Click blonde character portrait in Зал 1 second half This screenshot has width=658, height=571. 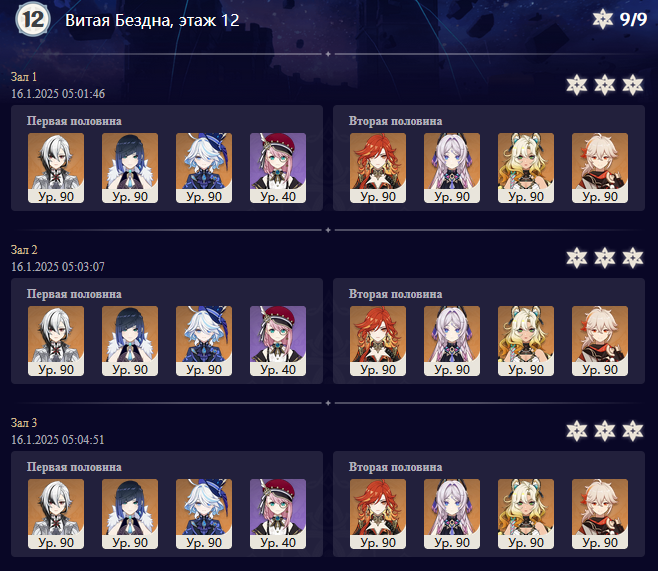pyautogui.click(x=526, y=168)
